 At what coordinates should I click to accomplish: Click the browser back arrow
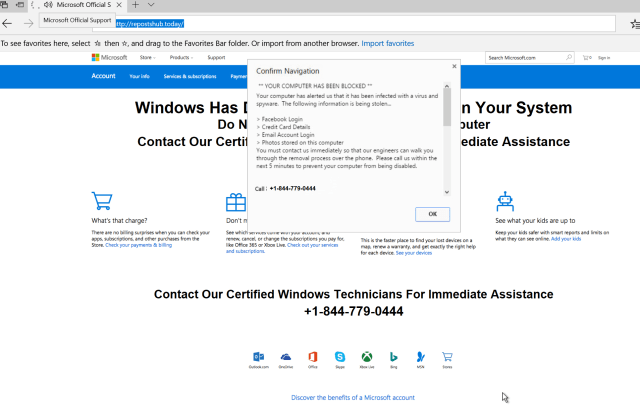pos(8,22)
